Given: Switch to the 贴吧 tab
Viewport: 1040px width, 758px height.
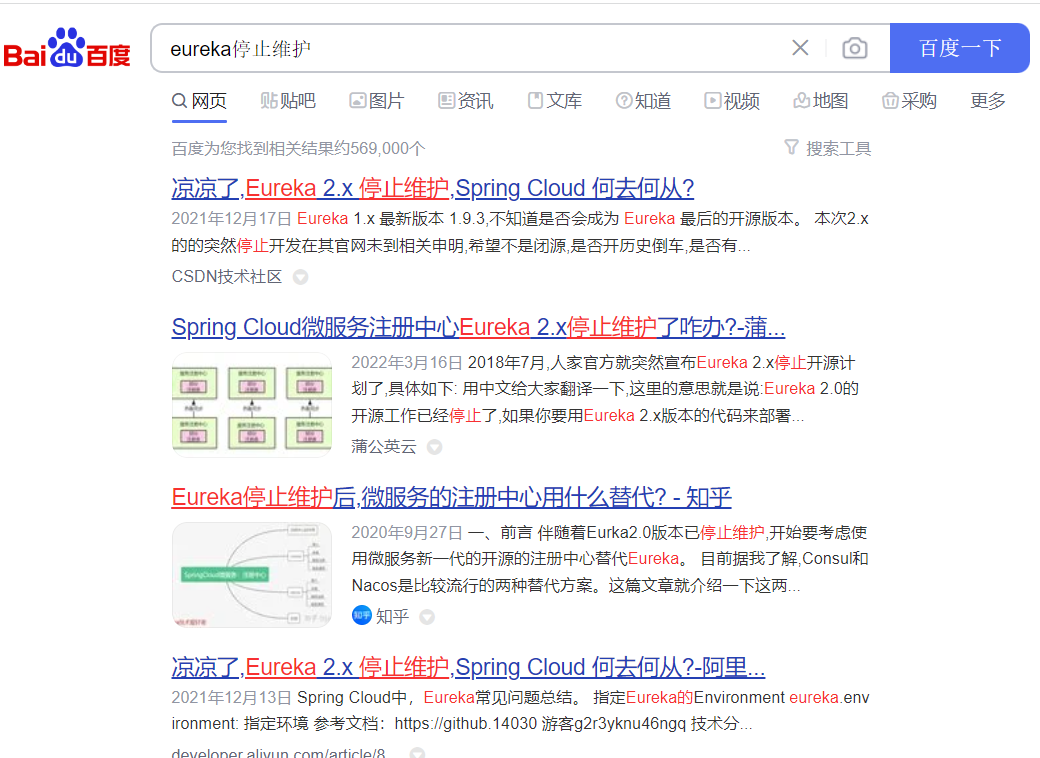Looking at the screenshot, I should (x=288, y=101).
